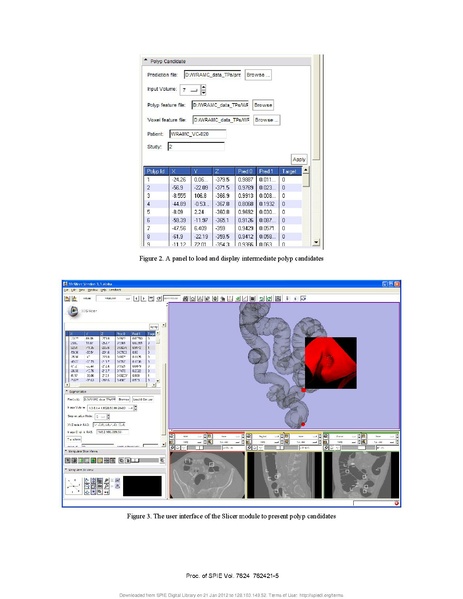Sort by the Target column header
463x599 pixels.
click(x=289, y=171)
